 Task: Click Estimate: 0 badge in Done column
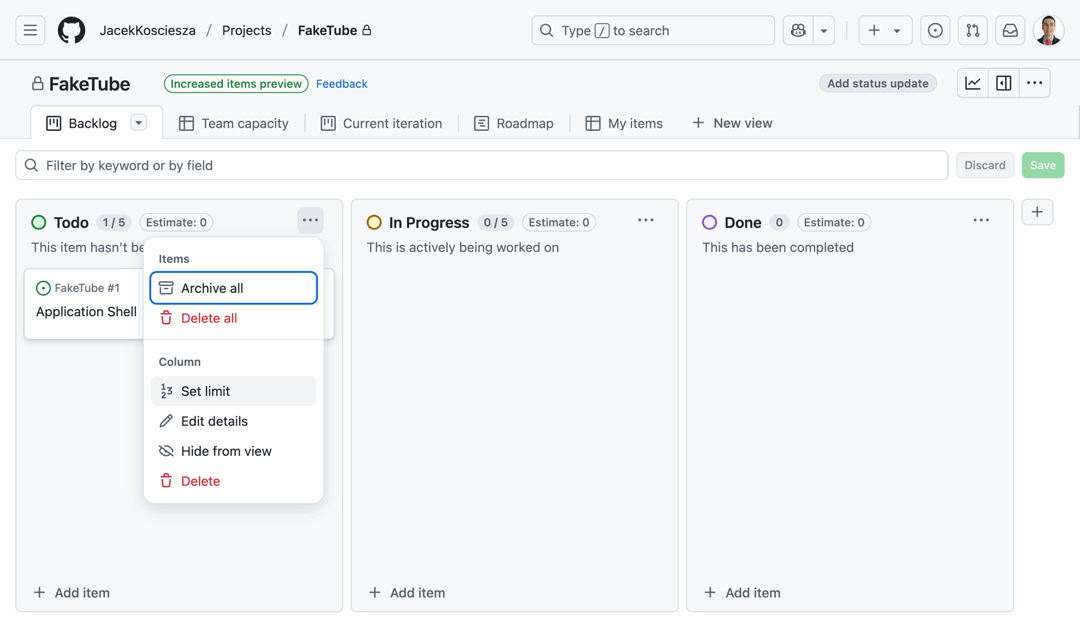pos(834,223)
